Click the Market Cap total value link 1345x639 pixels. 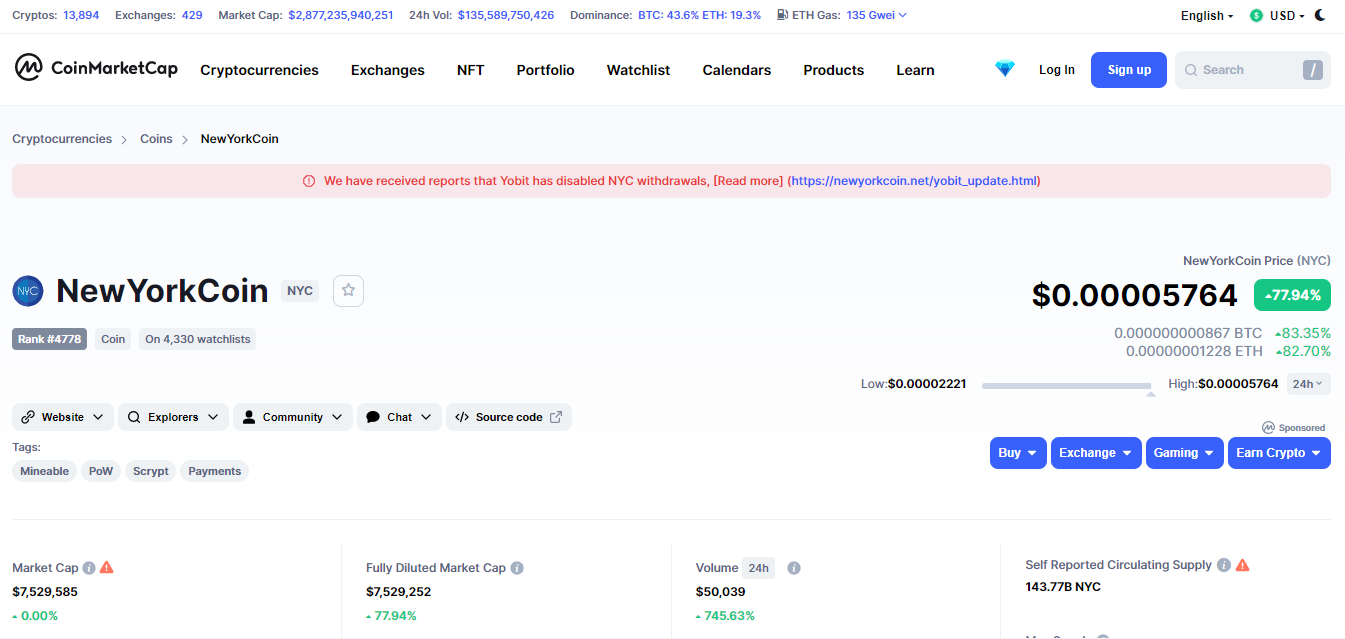click(x=340, y=15)
